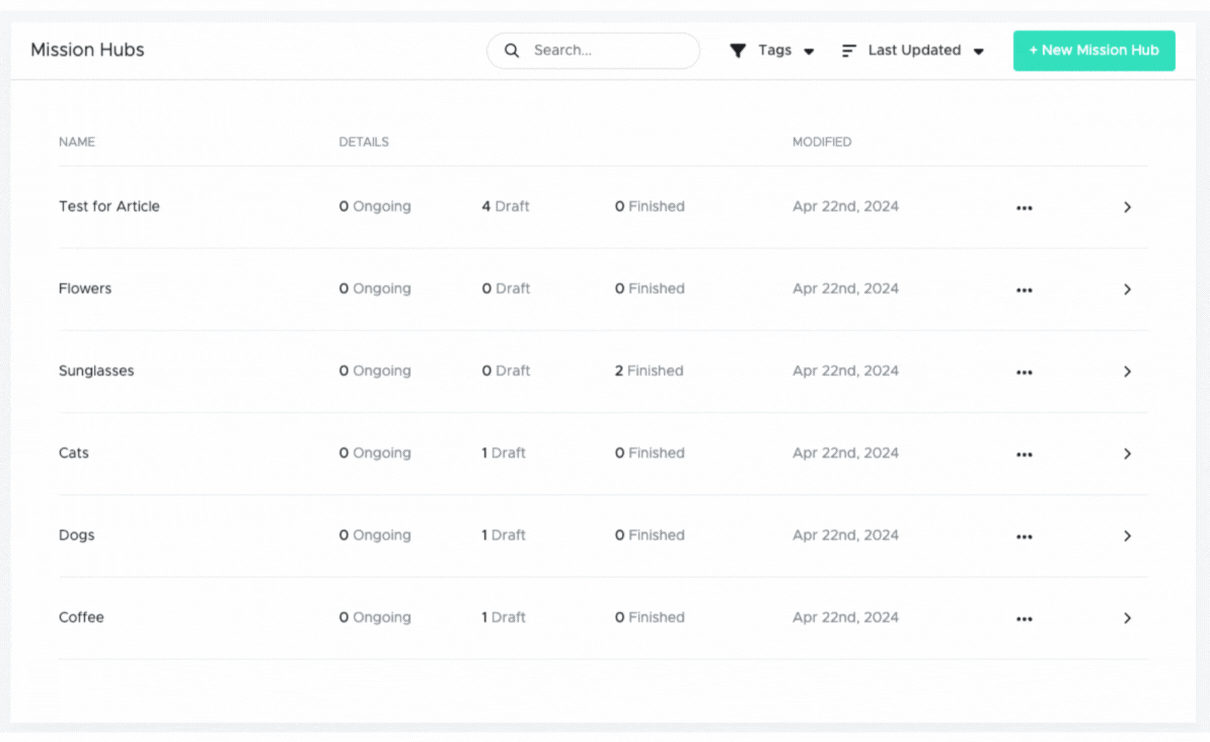The image size is (1210, 742).
Task: Open Coffee hub via arrow chevron
Action: tap(1127, 618)
